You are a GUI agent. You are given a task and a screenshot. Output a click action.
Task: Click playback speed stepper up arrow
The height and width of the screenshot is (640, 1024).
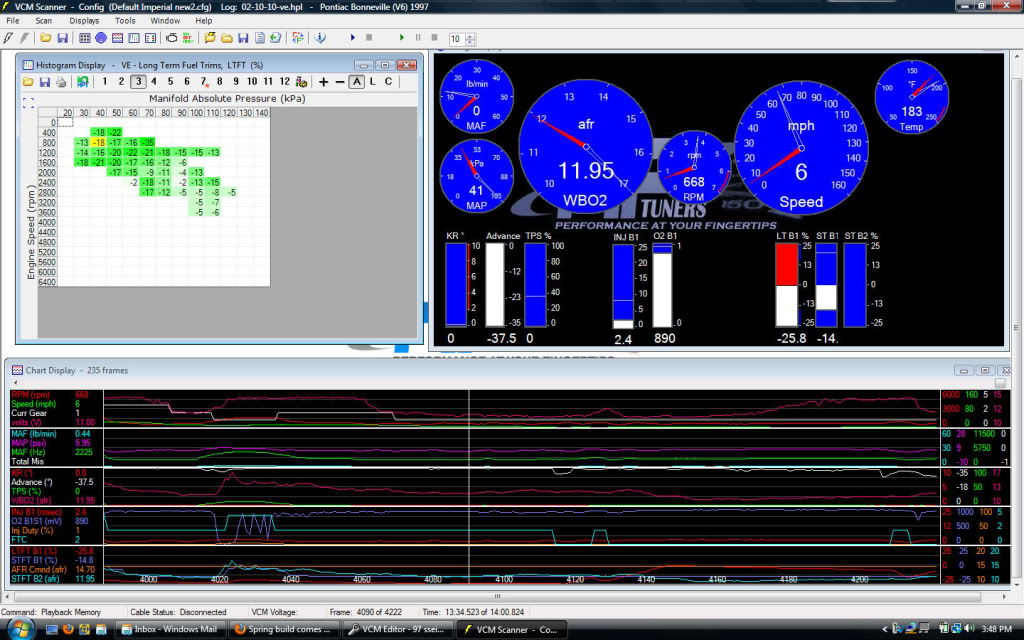[x=470, y=35]
